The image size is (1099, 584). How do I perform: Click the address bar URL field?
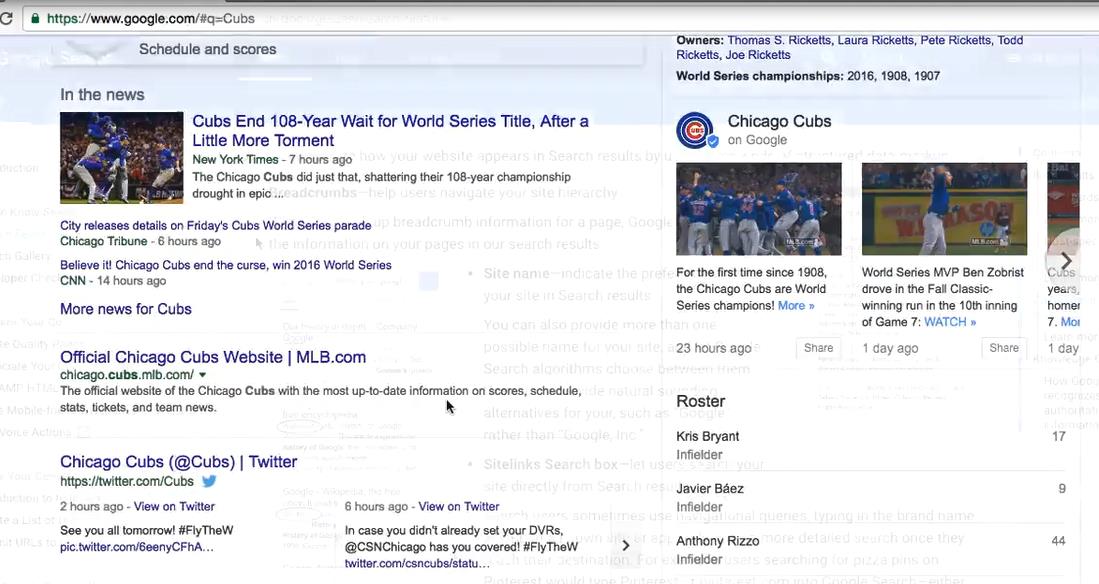(x=561, y=18)
